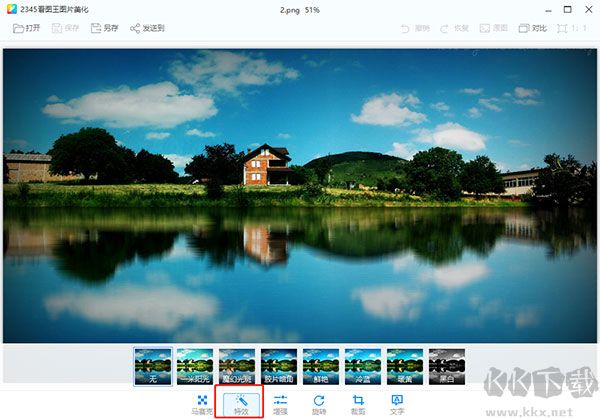Click the 撤销 undo button
Image resolution: width=600 pixels, height=419 pixels.
pos(415,28)
